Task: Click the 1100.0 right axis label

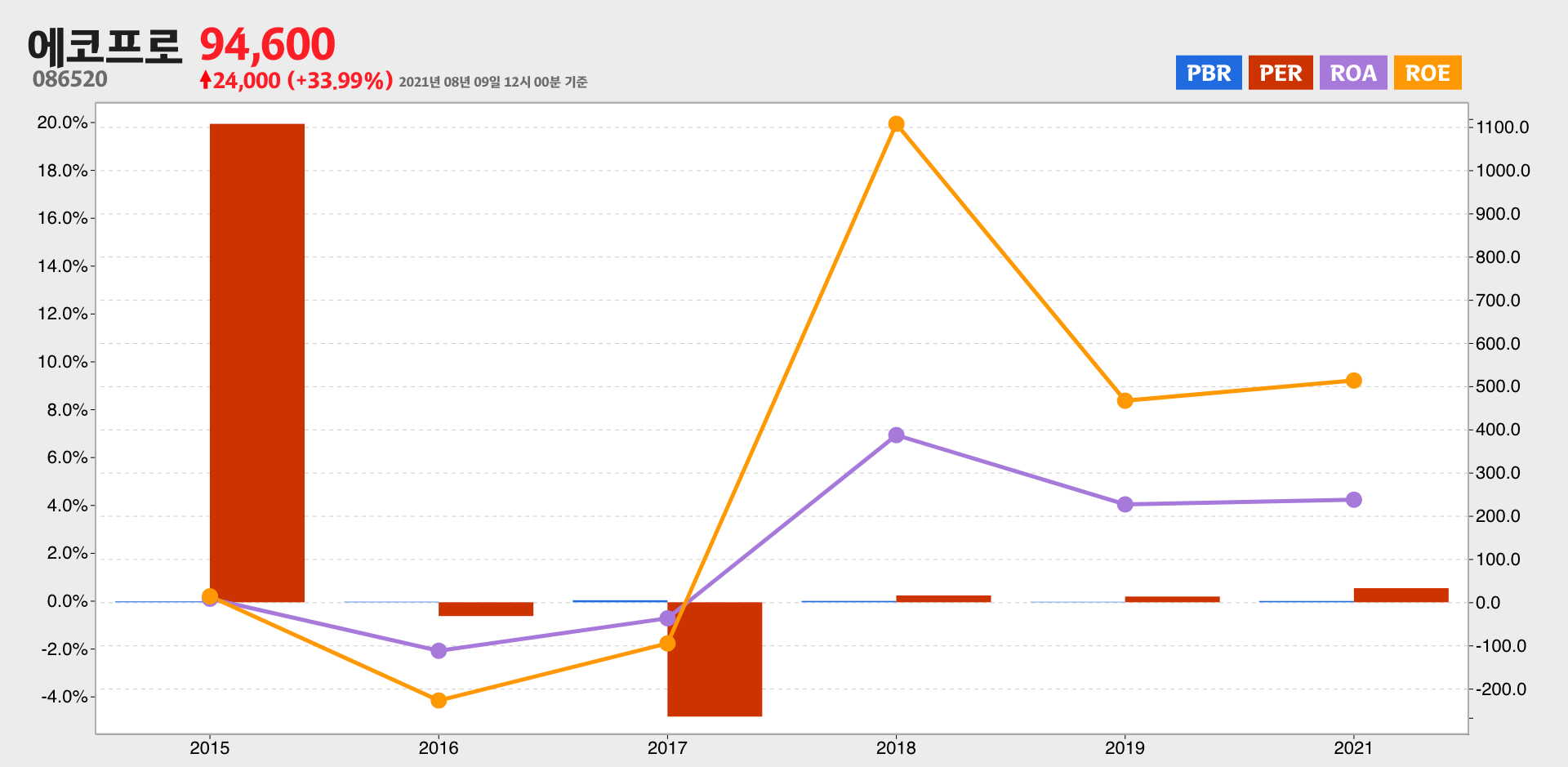Action: pos(1503,127)
